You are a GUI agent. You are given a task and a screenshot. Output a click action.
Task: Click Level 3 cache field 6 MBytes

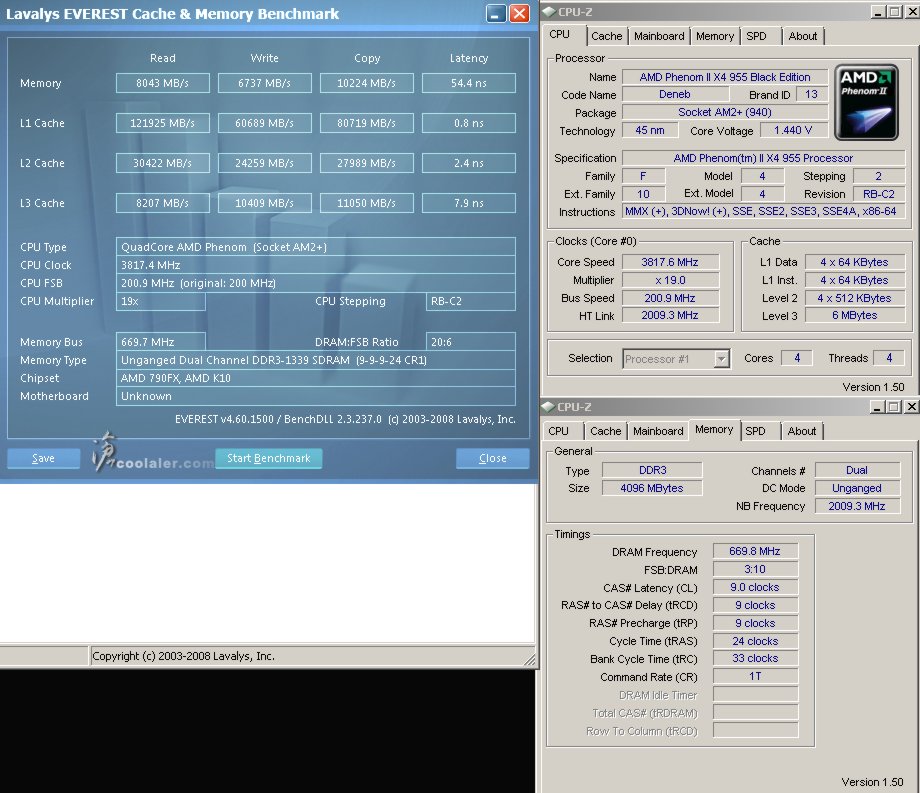point(854,316)
